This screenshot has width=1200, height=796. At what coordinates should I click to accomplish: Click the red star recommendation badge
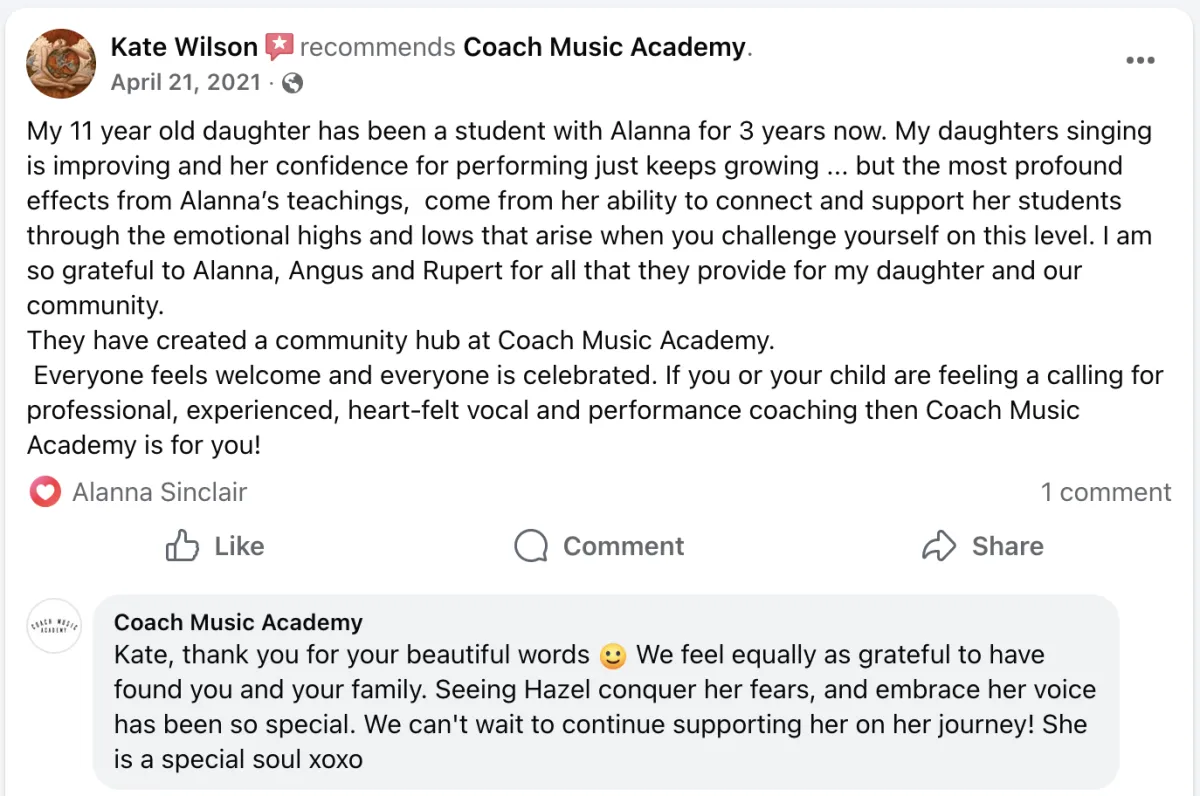(x=279, y=46)
